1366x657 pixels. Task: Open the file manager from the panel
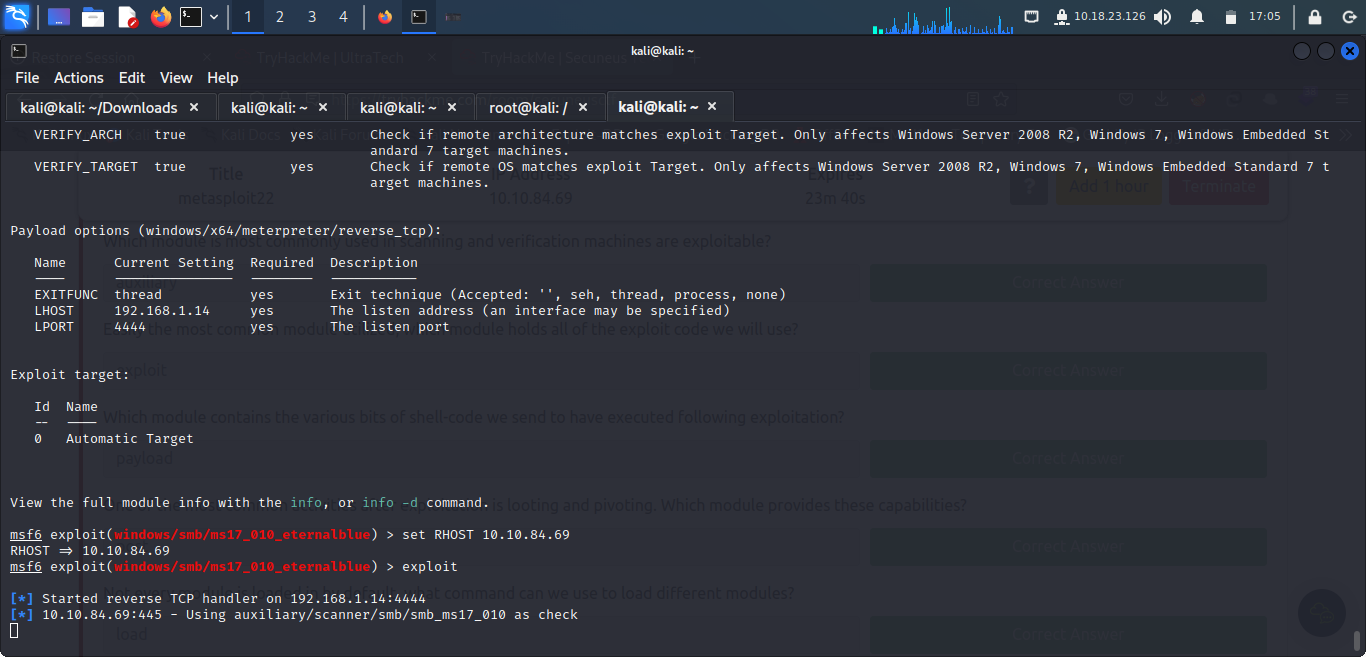tap(93, 17)
